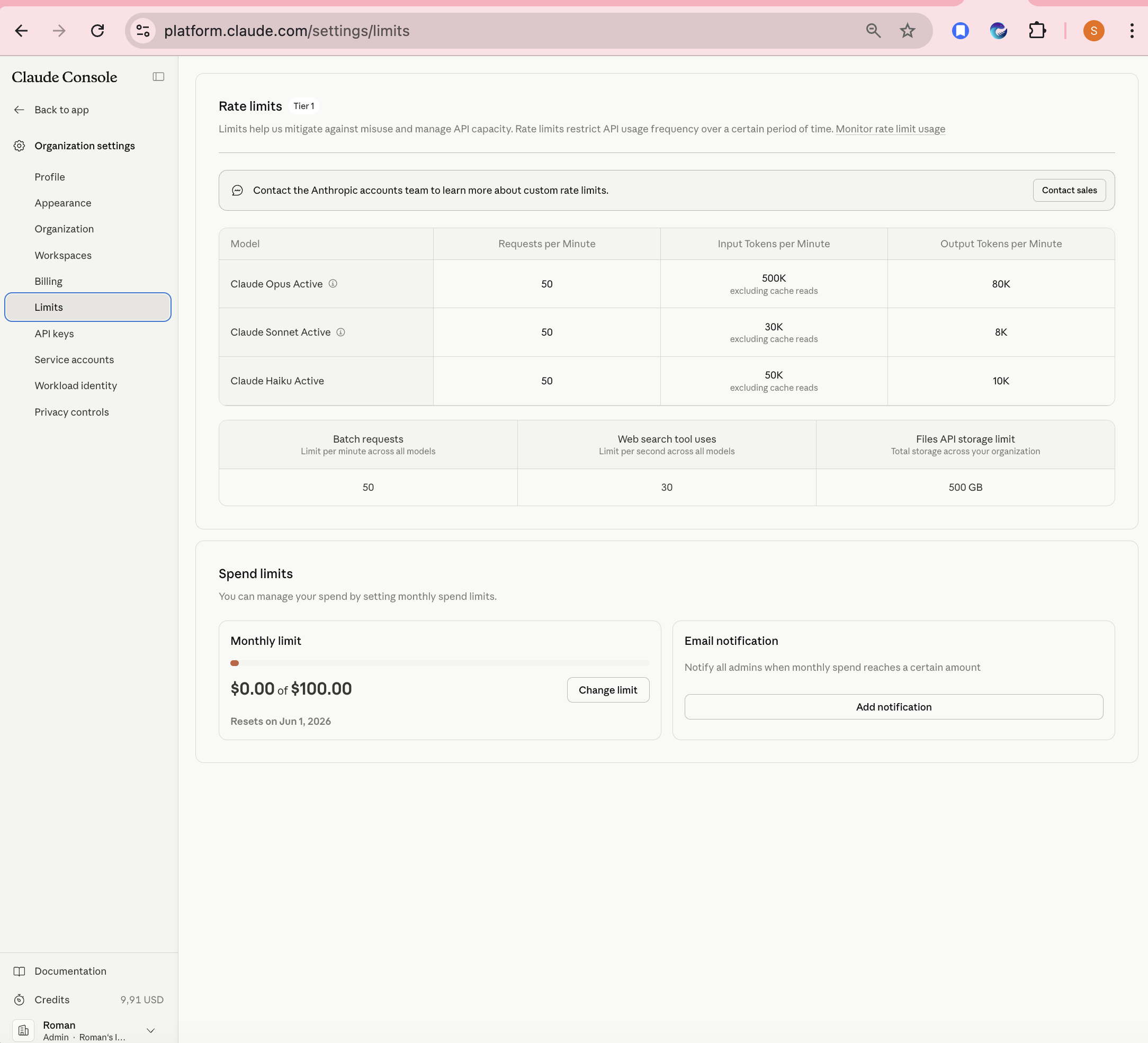Click the Credits clock icon
Image resolution: width=1148 pixels, height=1043 pixels.
[20, 1000]
